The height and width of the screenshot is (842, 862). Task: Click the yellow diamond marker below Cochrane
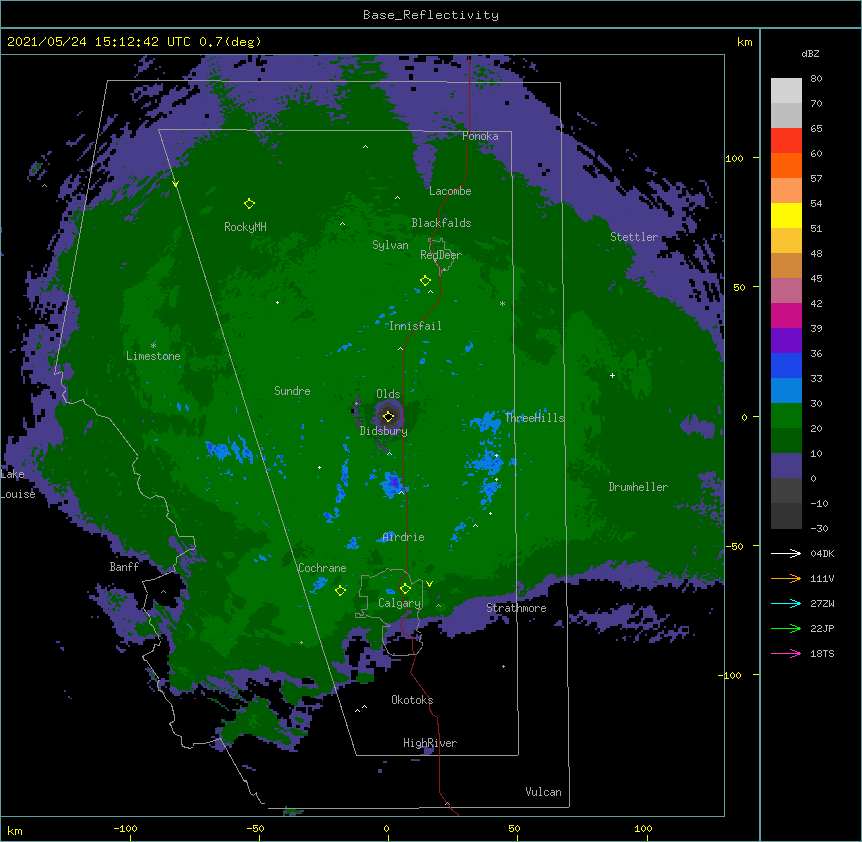(340, 591)
